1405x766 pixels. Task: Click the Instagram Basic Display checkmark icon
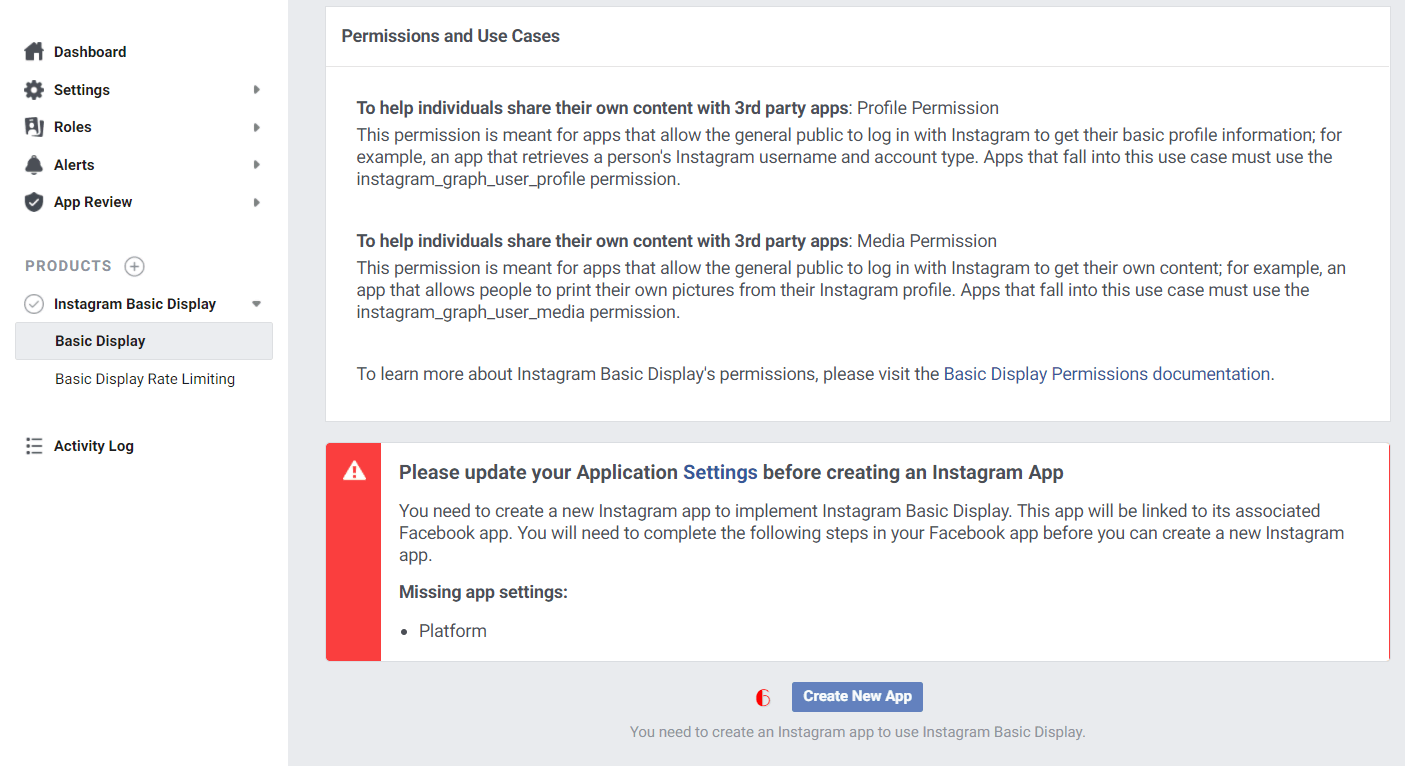(x=34, y=304)
